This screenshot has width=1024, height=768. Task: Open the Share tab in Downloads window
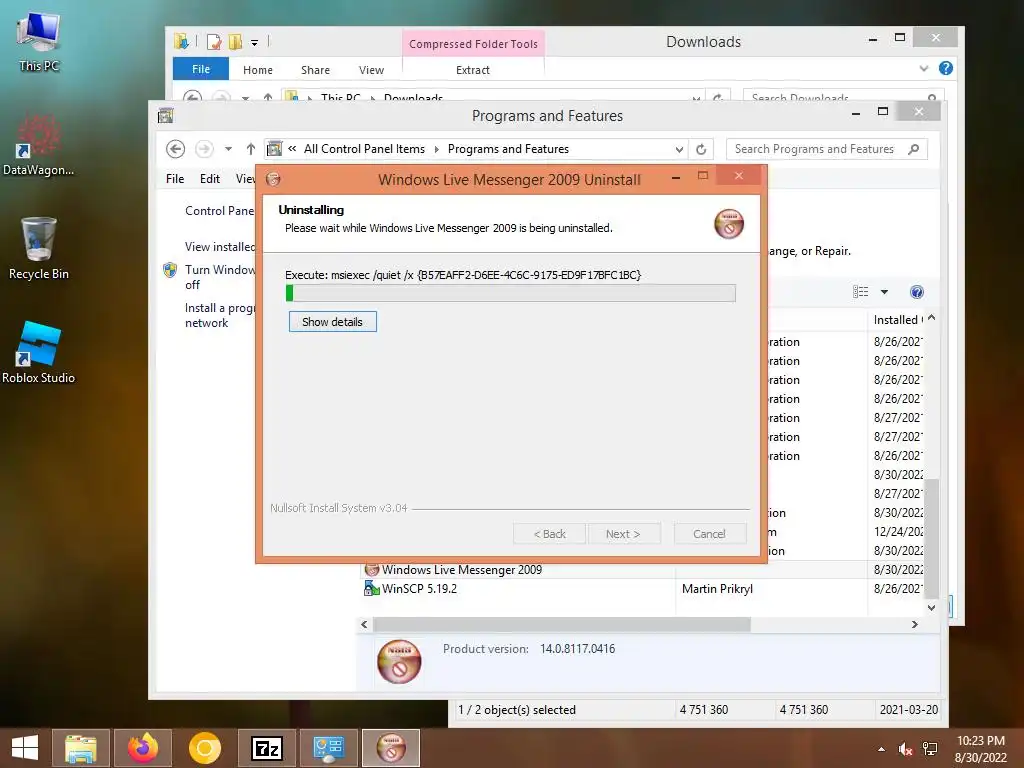point(315,70)
